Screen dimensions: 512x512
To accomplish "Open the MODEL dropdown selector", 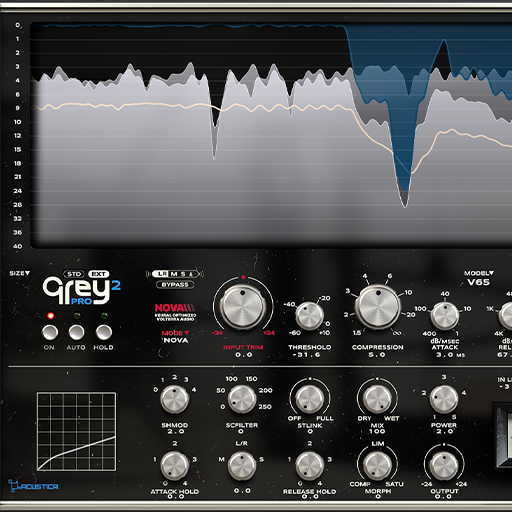I will tap(479, 273).
